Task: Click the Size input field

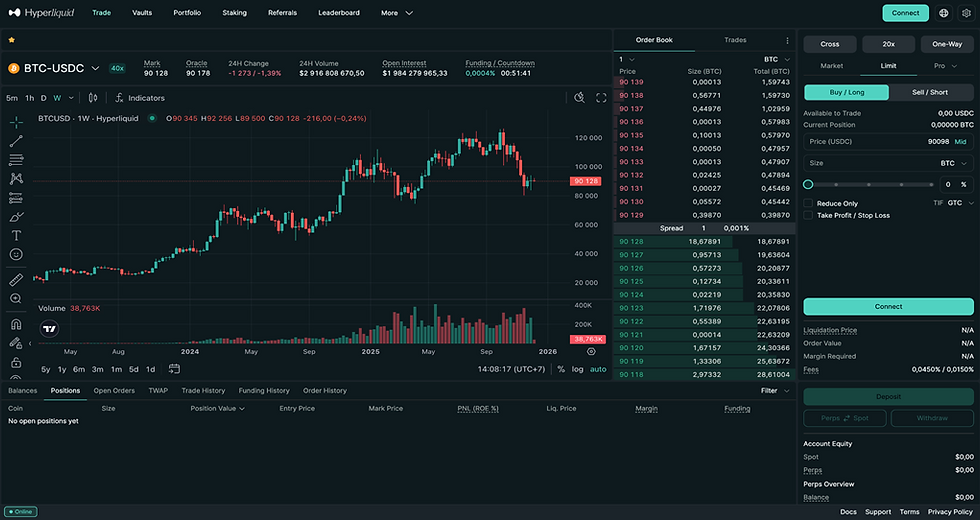Action: (888, 163)
